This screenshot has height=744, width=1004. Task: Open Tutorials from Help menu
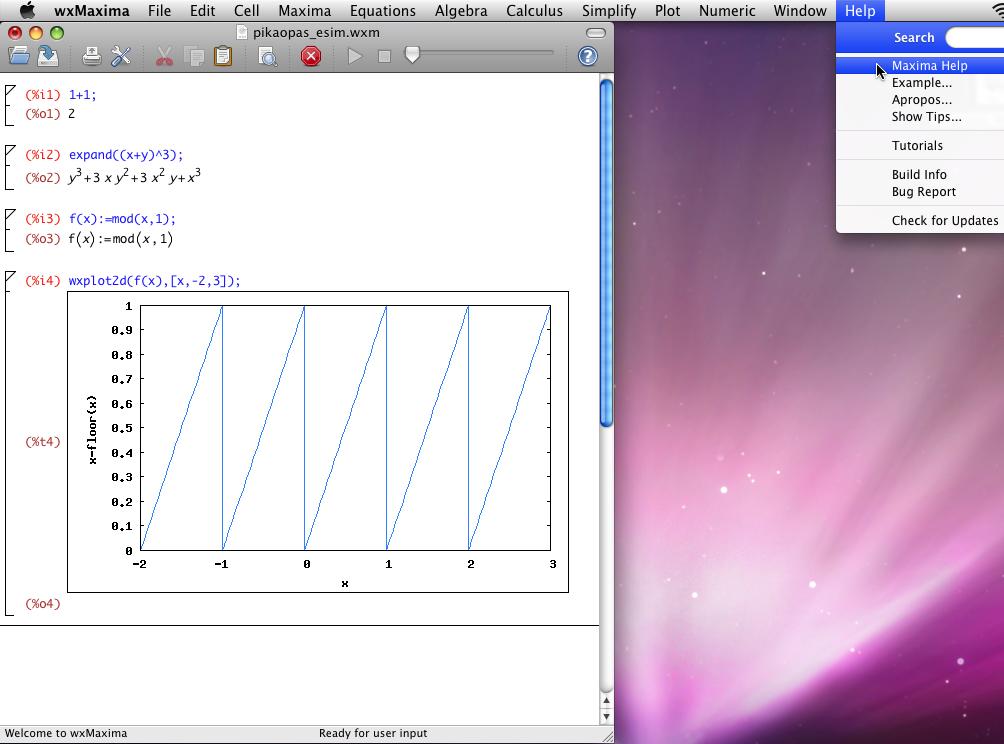[920, 145]
